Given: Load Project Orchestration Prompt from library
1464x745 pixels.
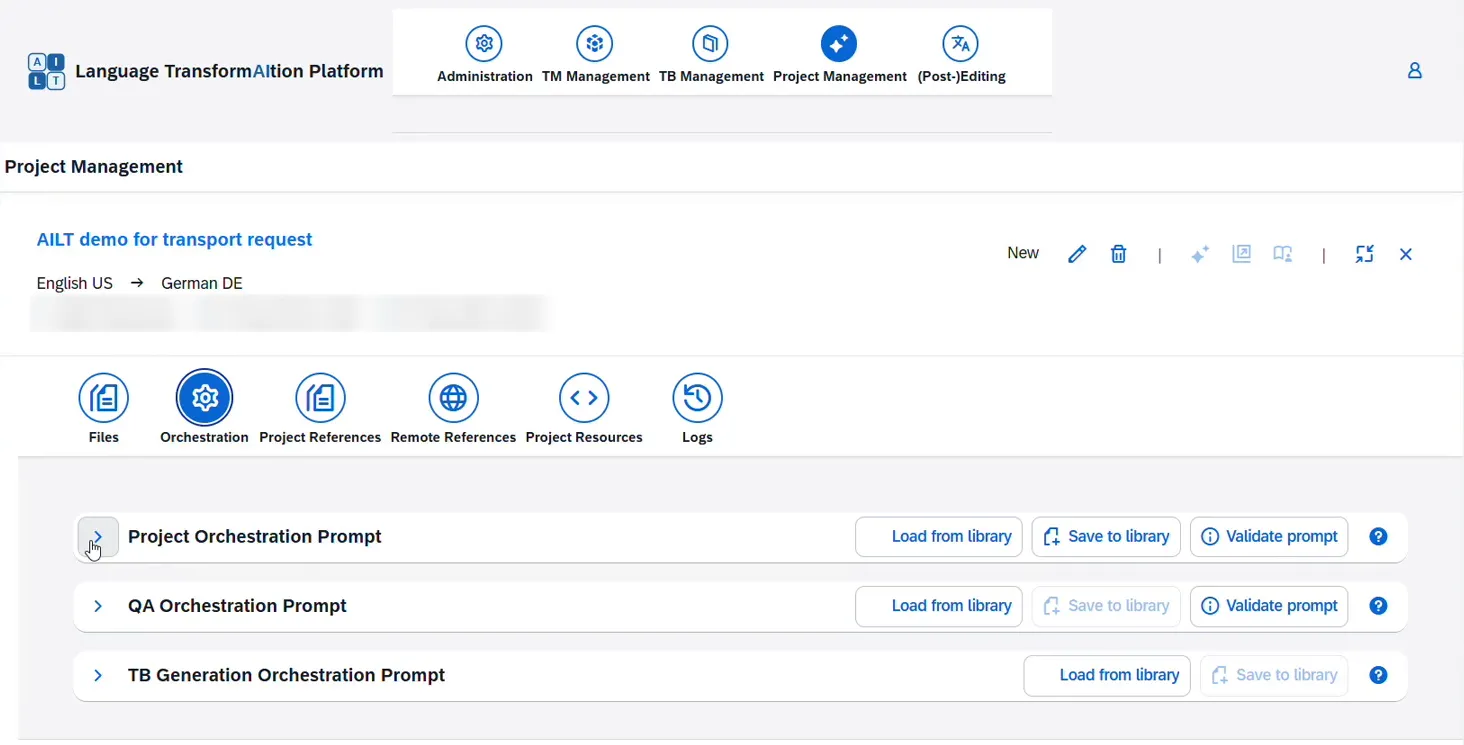Looking at the screenshot, I should point(939,537).
